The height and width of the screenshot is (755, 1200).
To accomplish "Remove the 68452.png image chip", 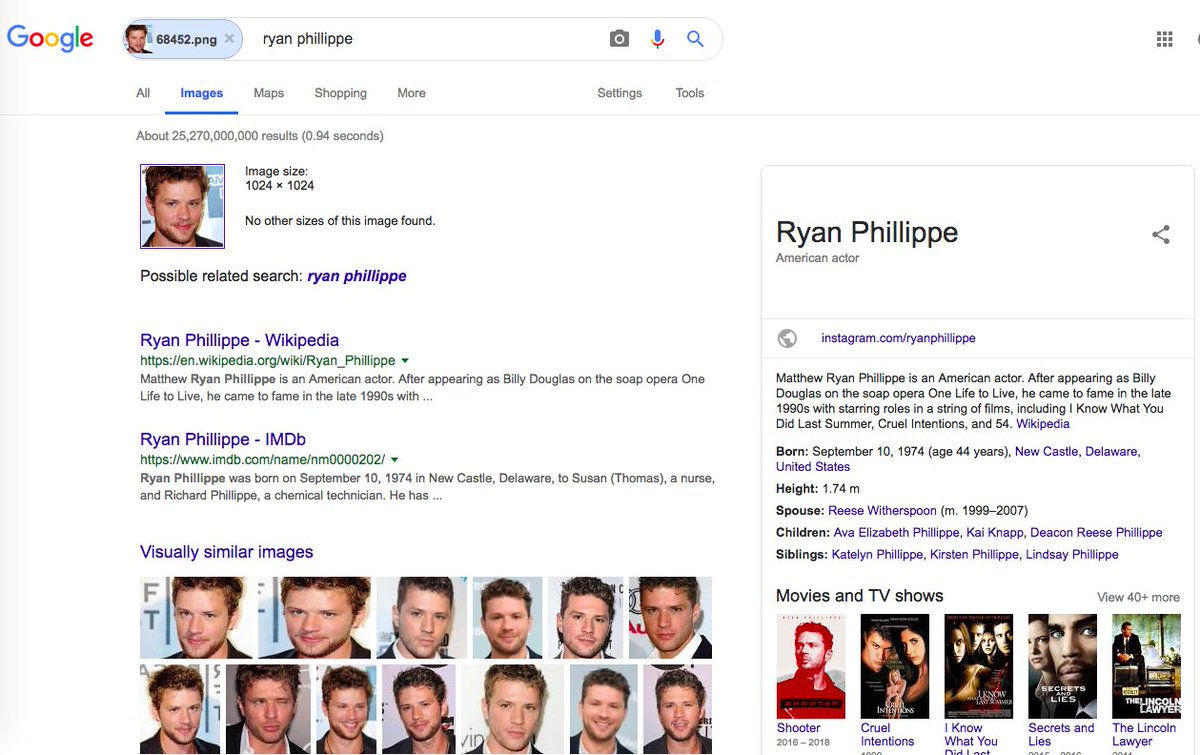I will (x=229, y=39).
